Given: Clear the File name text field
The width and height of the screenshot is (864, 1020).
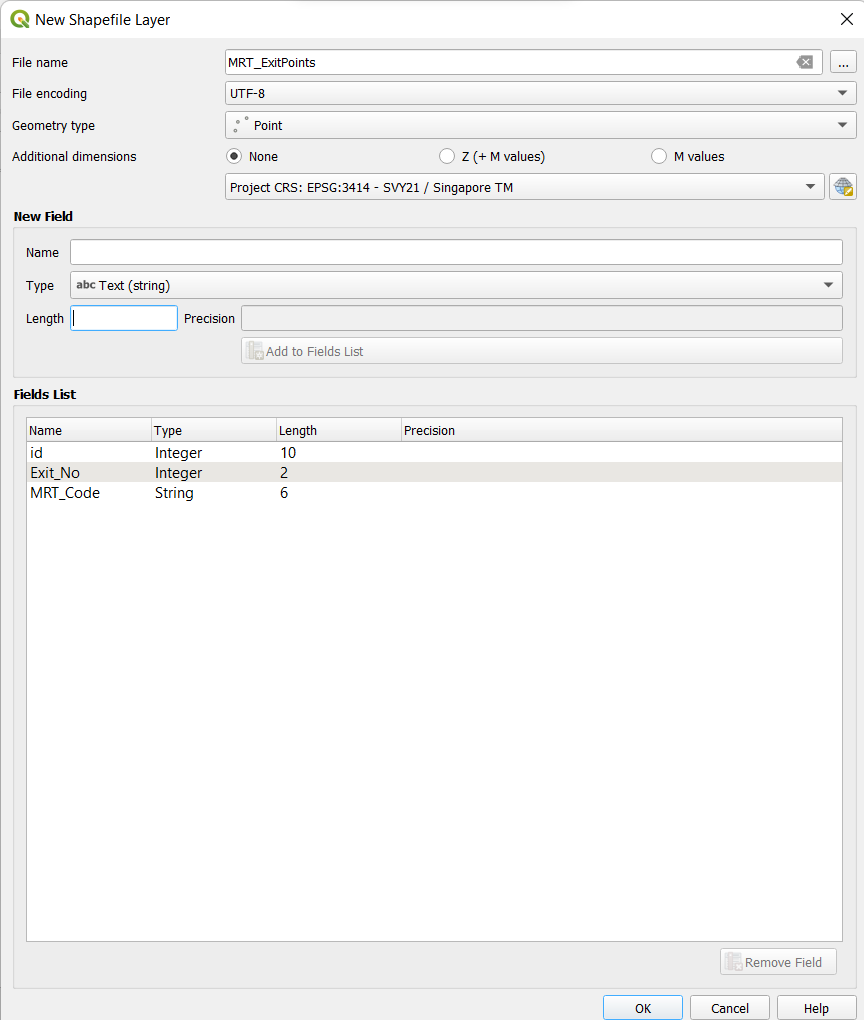Looking at the screenshot, I should (804, 62).
